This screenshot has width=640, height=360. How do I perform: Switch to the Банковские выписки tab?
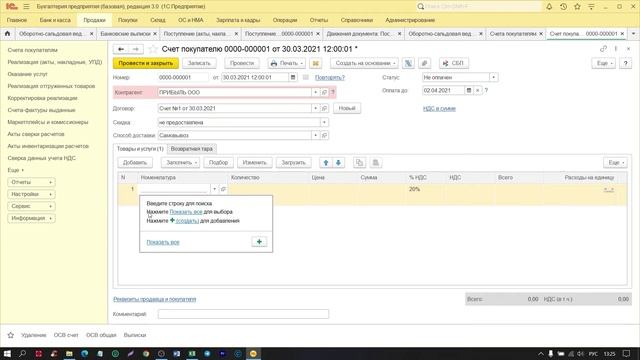125,34
